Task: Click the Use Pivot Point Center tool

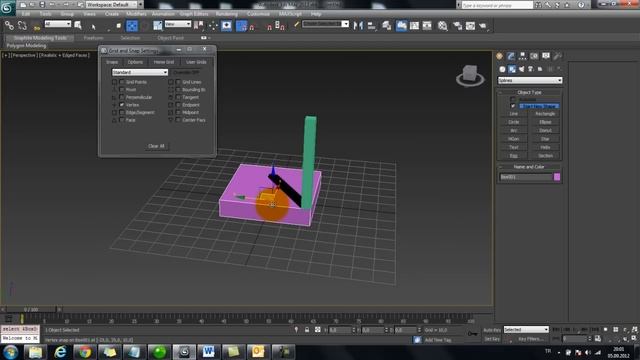Action: coord(199,26)
